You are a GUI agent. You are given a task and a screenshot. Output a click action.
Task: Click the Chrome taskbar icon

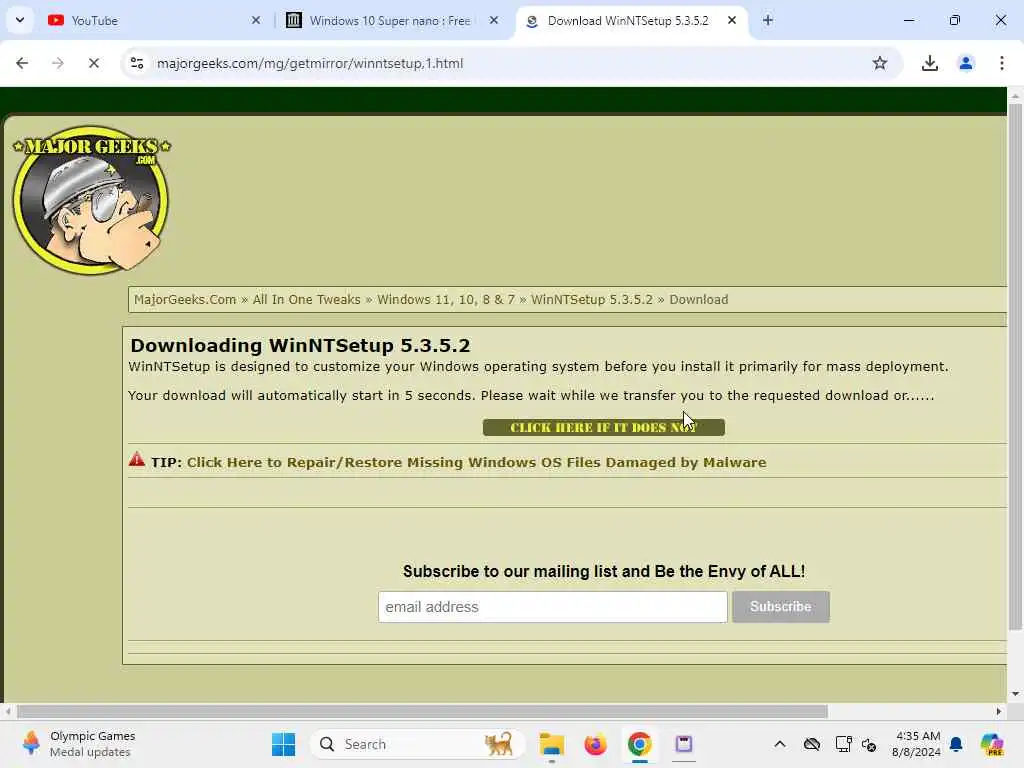639,744
